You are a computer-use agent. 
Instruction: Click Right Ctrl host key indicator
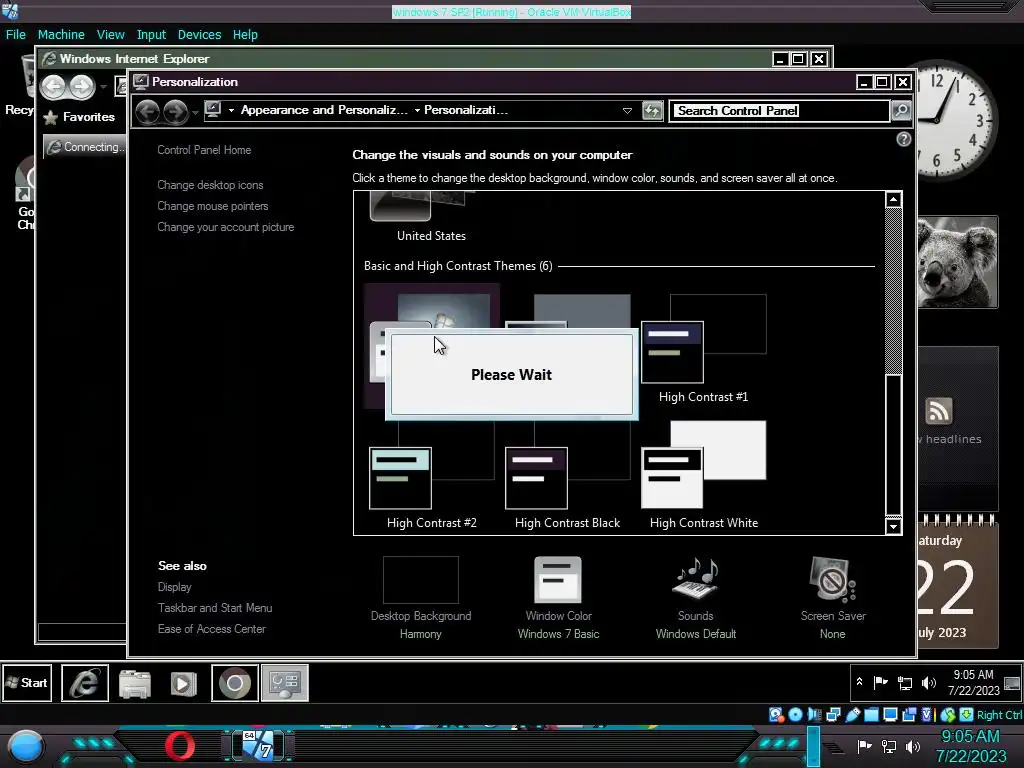coord(999,715)
